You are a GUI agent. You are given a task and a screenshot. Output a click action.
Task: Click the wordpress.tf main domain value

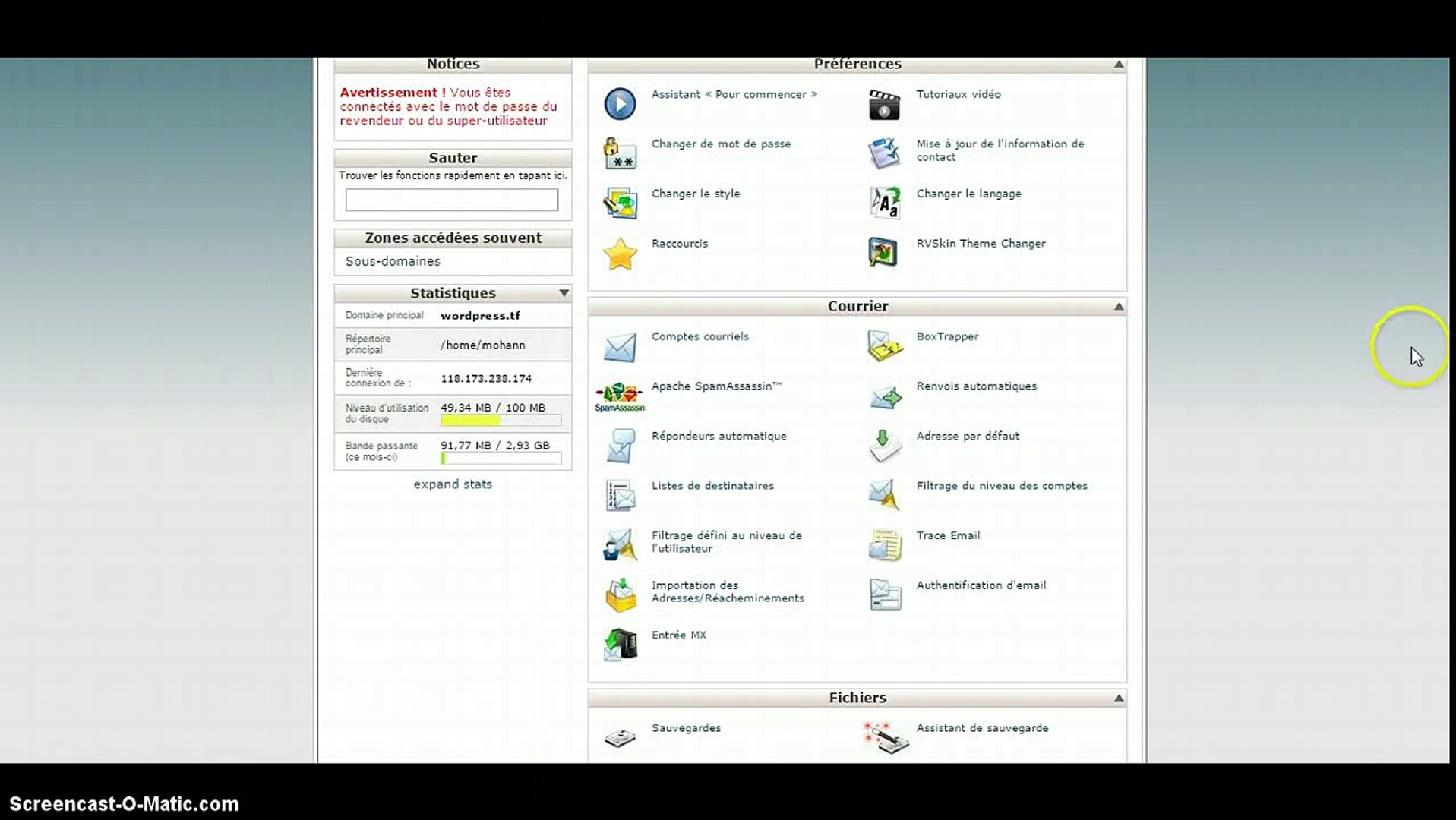point(480,316)
